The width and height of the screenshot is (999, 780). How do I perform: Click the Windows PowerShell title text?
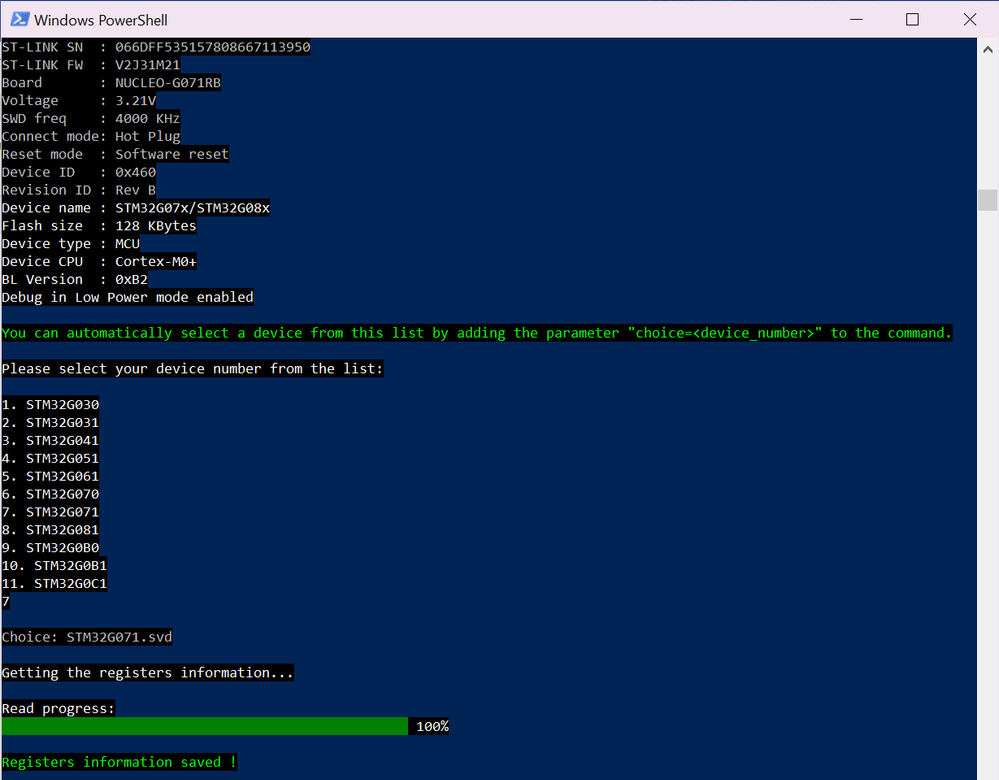[101, 20]
